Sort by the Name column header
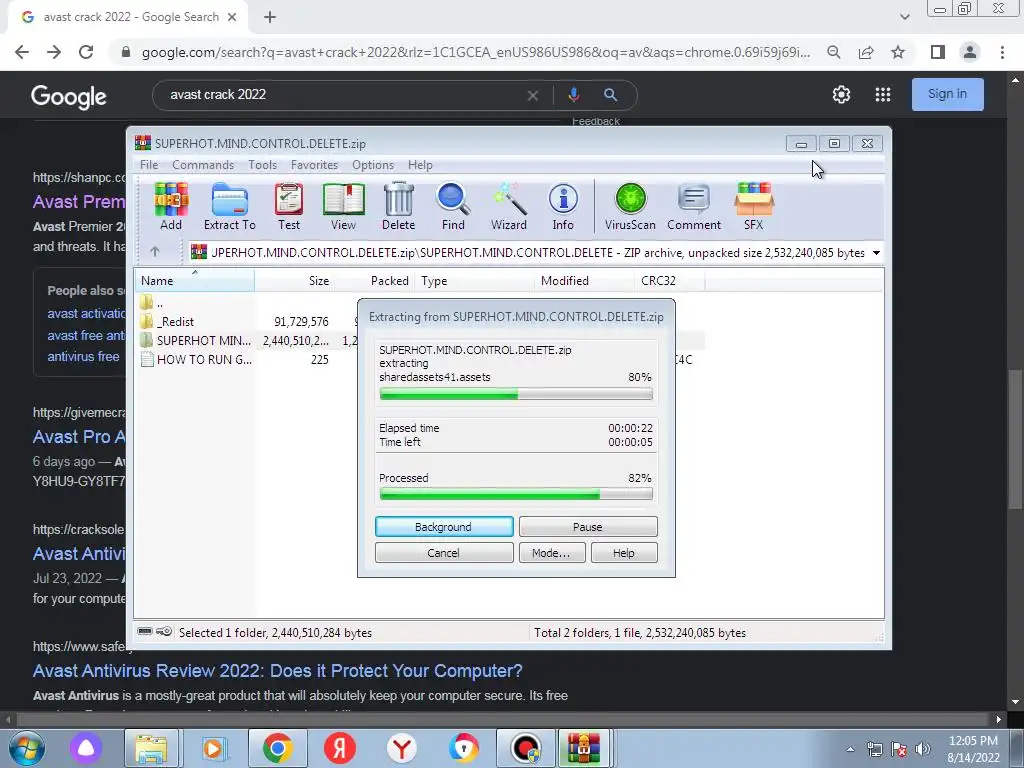Screen dimensions: 1024x768 pos(194,281)
